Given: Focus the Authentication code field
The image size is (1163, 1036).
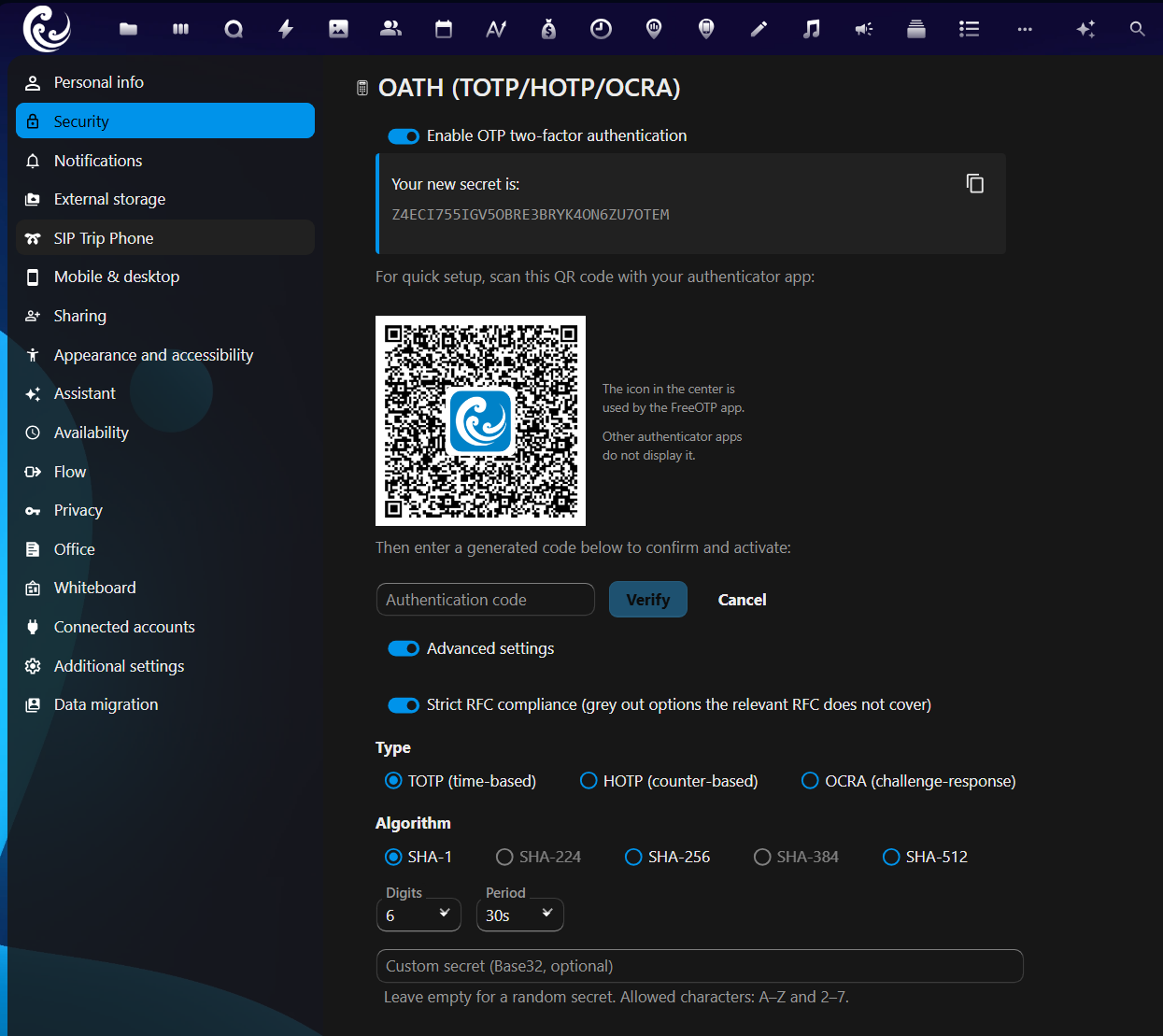Looking at the screenshot, I should 486,600.
